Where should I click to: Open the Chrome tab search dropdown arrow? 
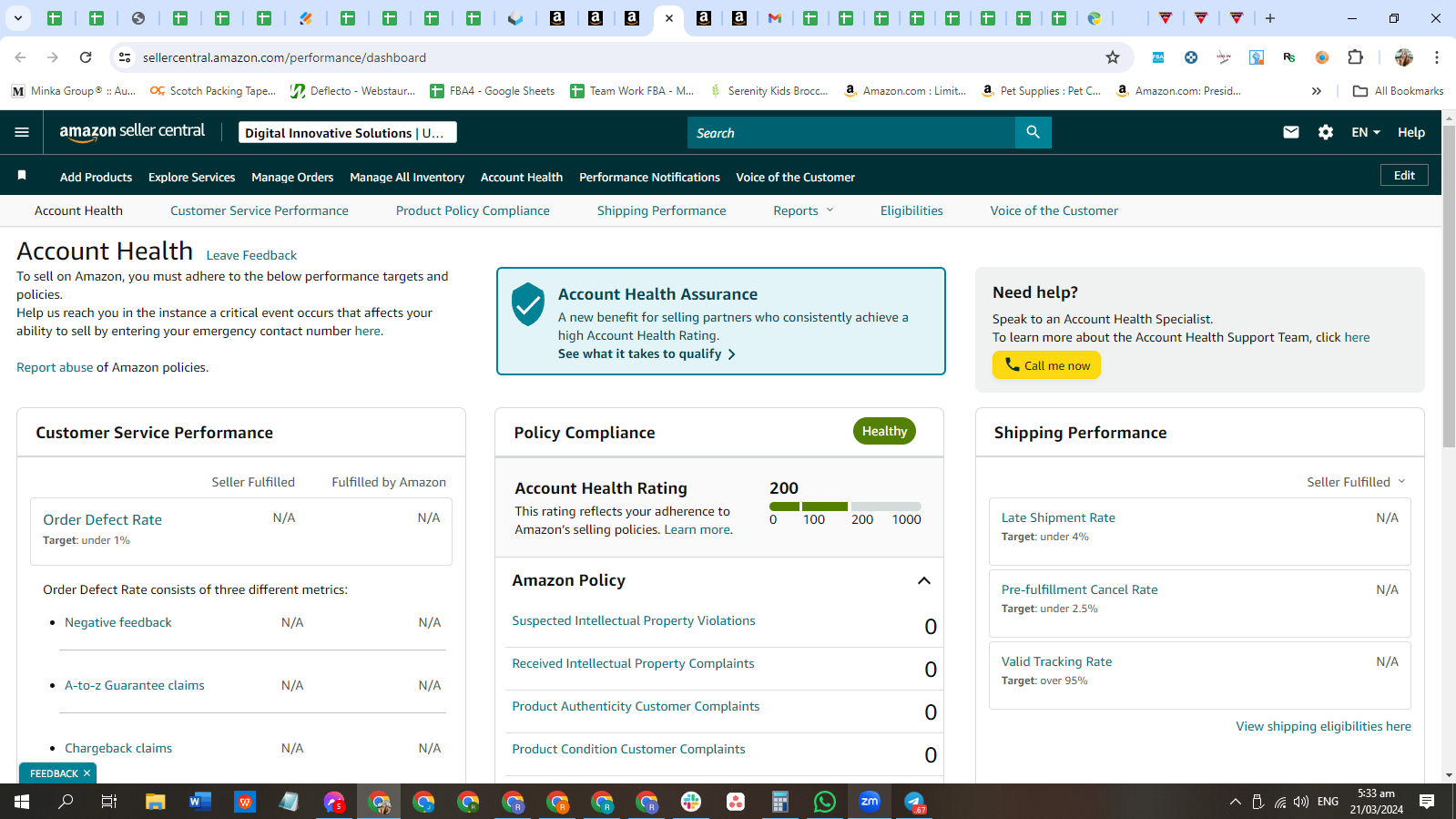tap(17, 18)
